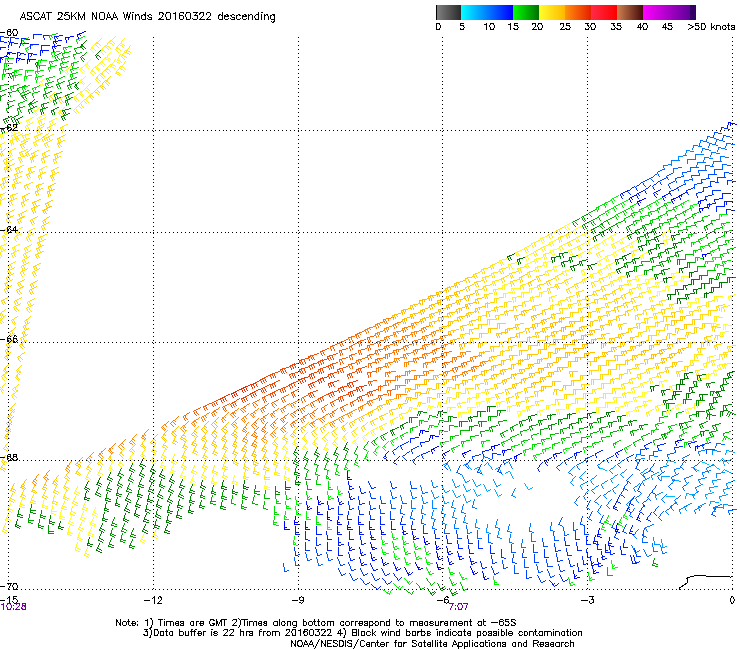Click the orange 25-30 knots legend swatch
The height and width of the screenshot is (650, 740).
(578, 12)
